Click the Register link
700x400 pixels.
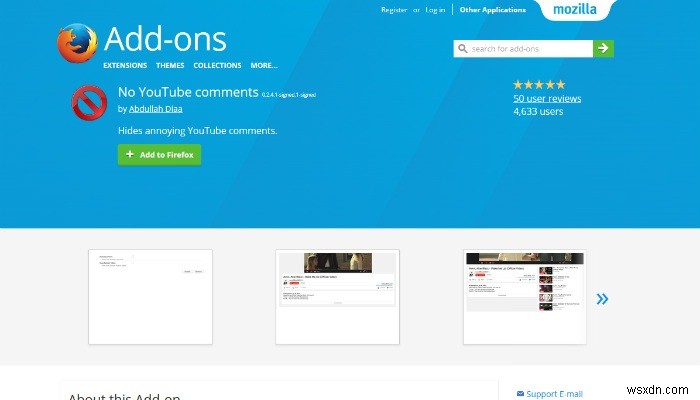point(394,10)
